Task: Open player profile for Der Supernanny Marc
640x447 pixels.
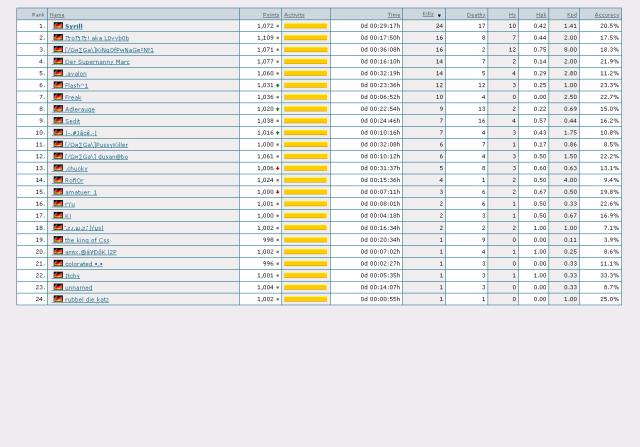Action: pos(97,62)
